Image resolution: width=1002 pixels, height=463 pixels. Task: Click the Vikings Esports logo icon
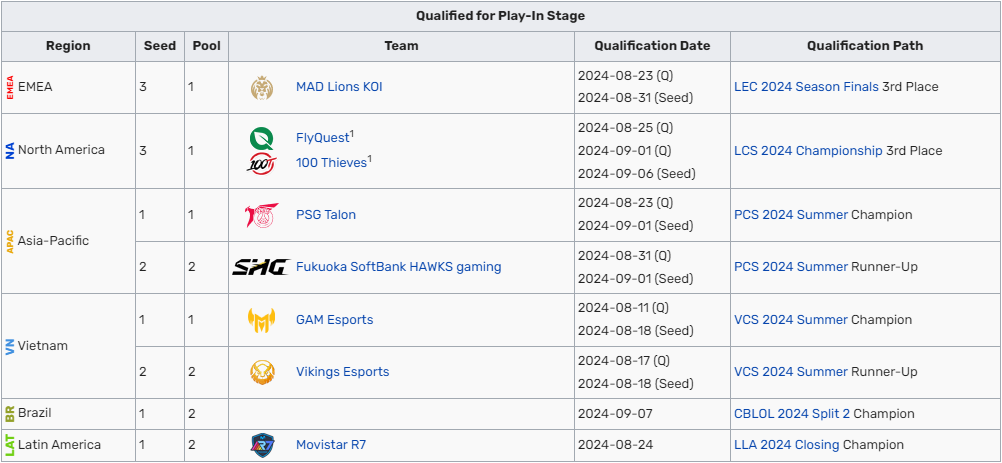[x=262, y=372]
